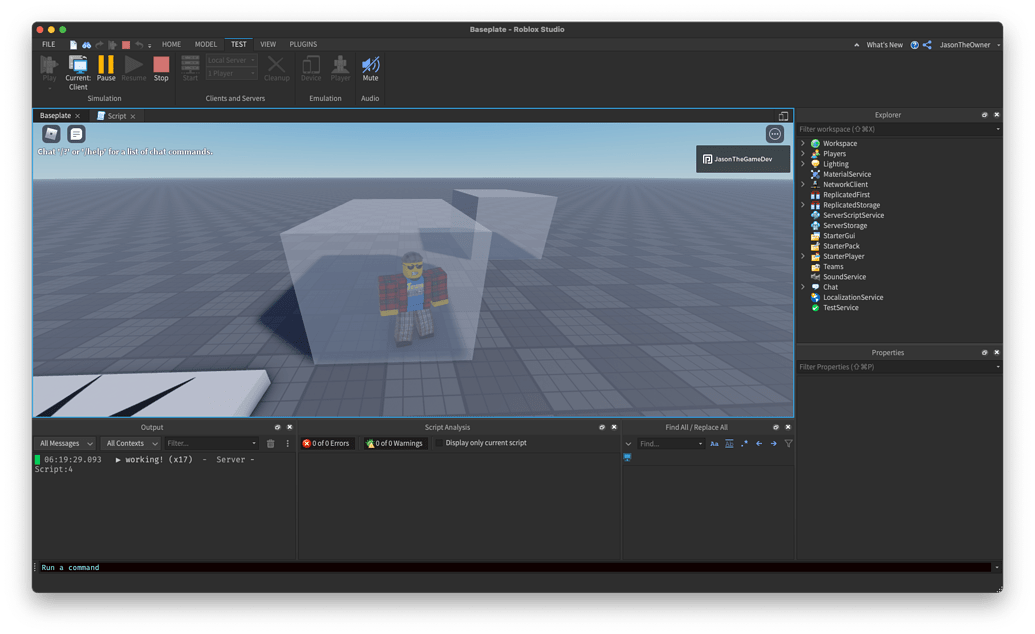Screen dimensions: 1035x634
Task: Enable Display only current script checkbox
Action: point(439,443)
